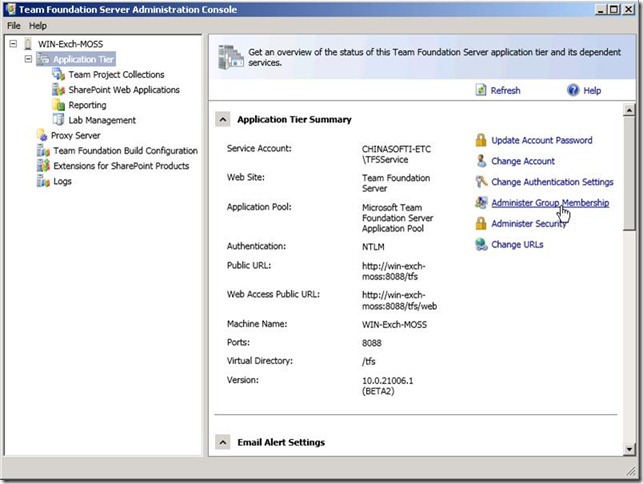Screen dimensions: 643x484
Task: Select the Proxy Server node
Action: (x=75, y=135)
